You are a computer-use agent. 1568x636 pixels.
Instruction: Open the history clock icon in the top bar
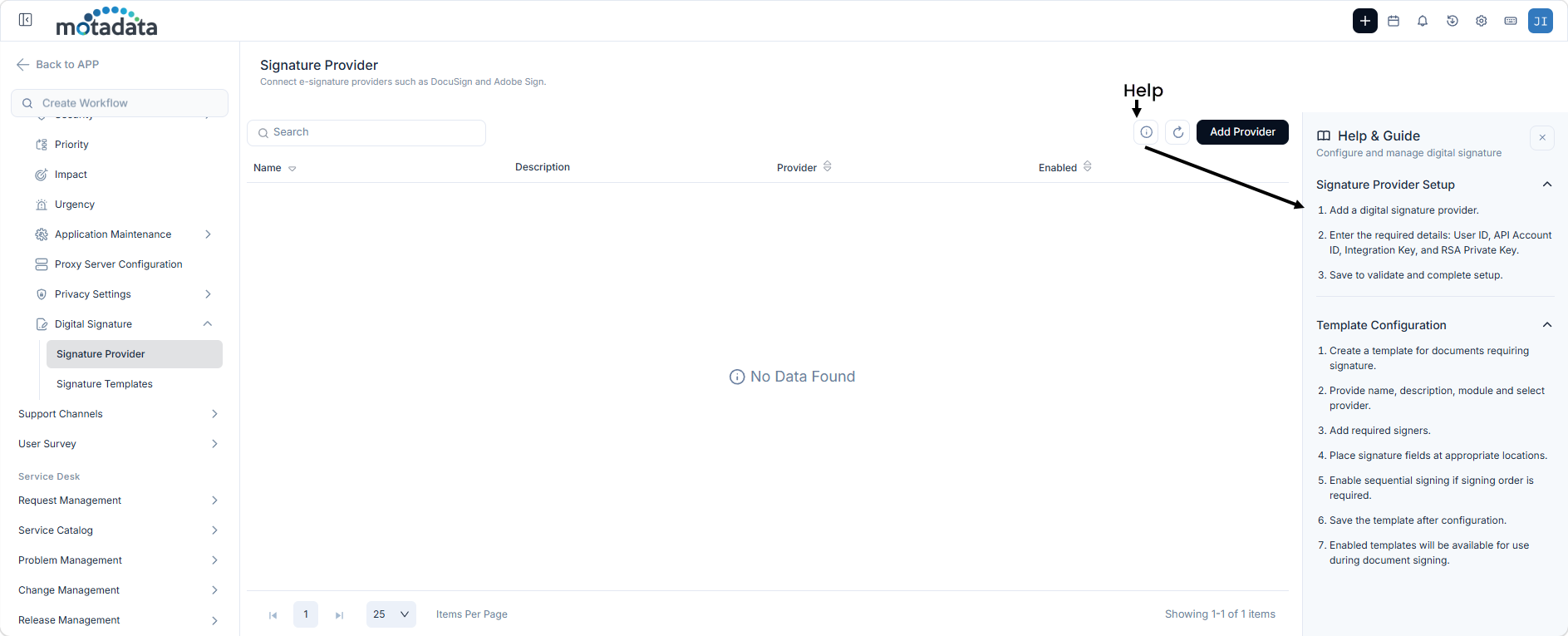point(1452,21)
